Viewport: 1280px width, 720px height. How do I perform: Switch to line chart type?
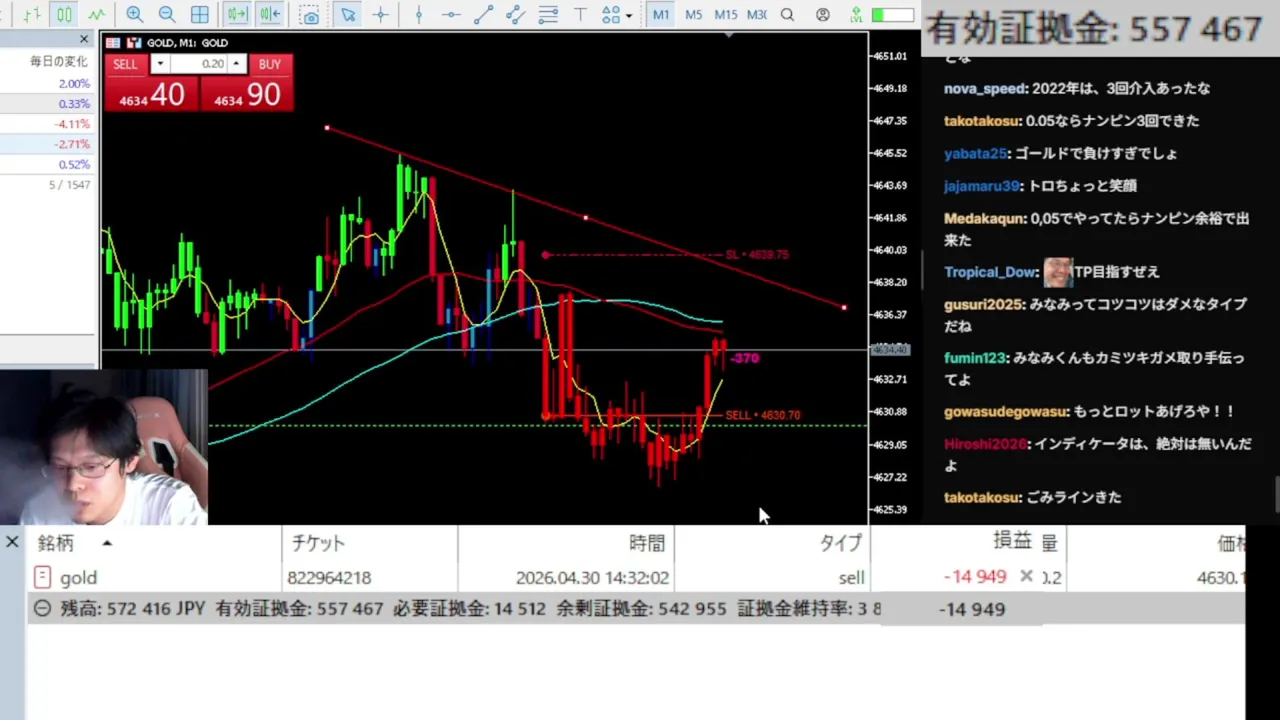96,15
